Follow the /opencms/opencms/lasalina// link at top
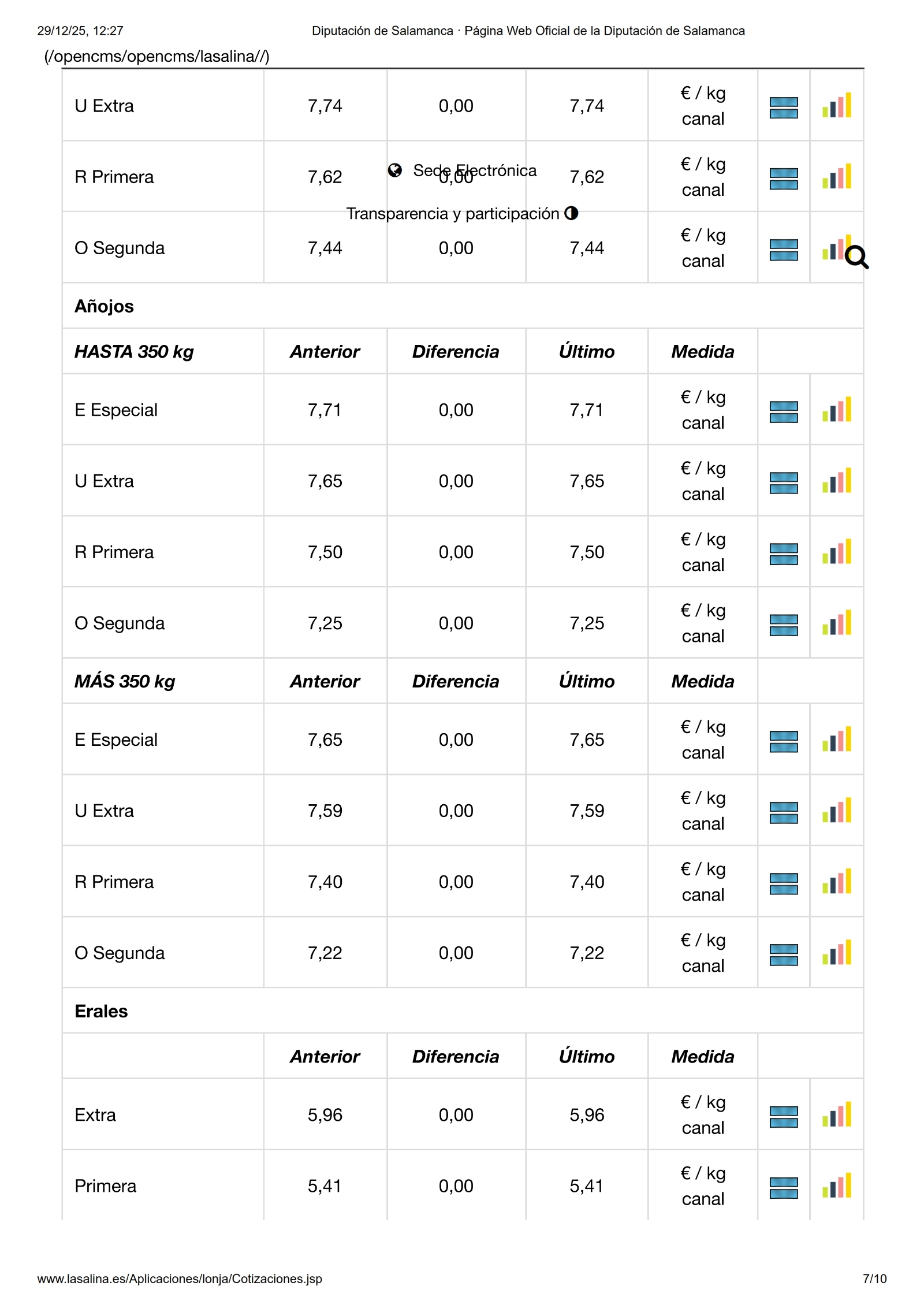Viewport: 924px width, 1308px height. tap(157, 57)
